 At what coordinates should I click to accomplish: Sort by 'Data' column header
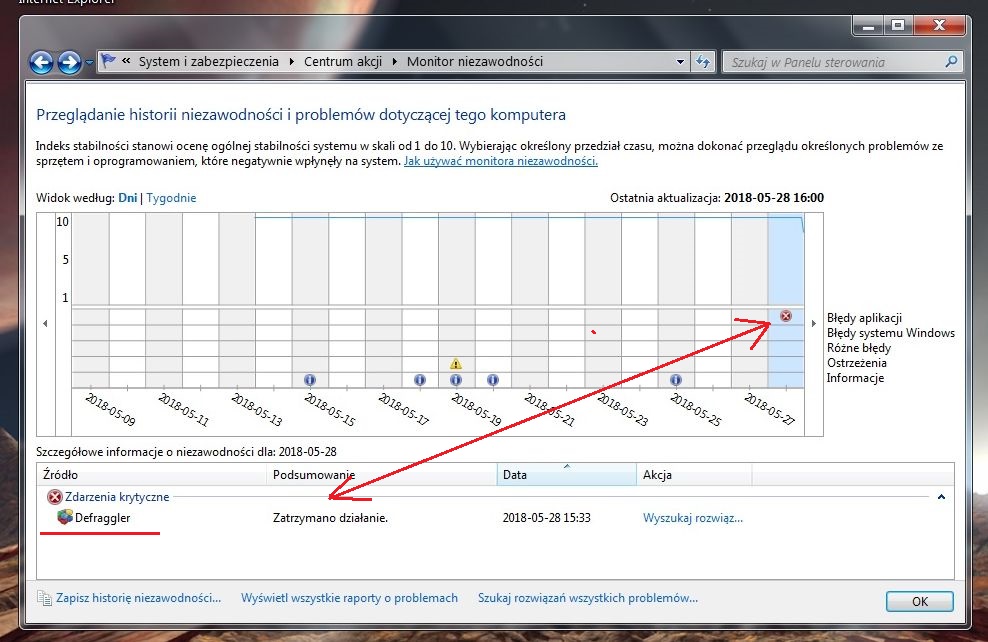(x=567, y=474)
